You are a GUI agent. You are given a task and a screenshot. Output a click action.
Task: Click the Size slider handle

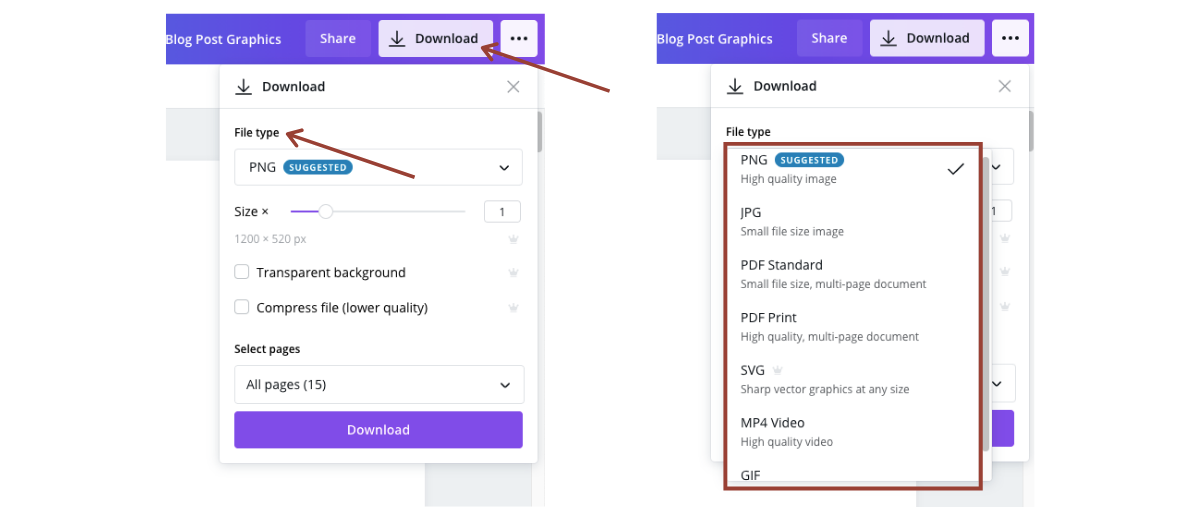tap(325, 211)
